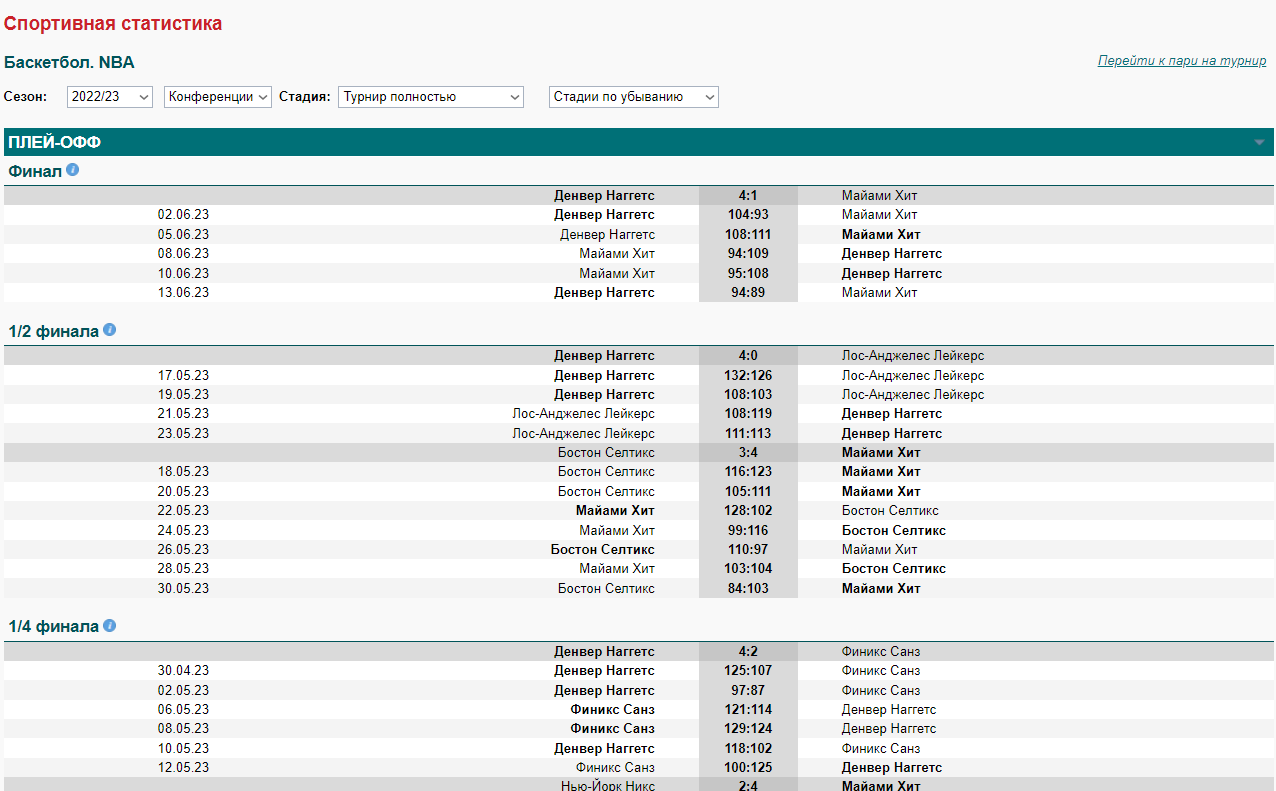Open the Турнир полностью stage dropdown
Screen dimensions: 1276x791
coord(431,97)
